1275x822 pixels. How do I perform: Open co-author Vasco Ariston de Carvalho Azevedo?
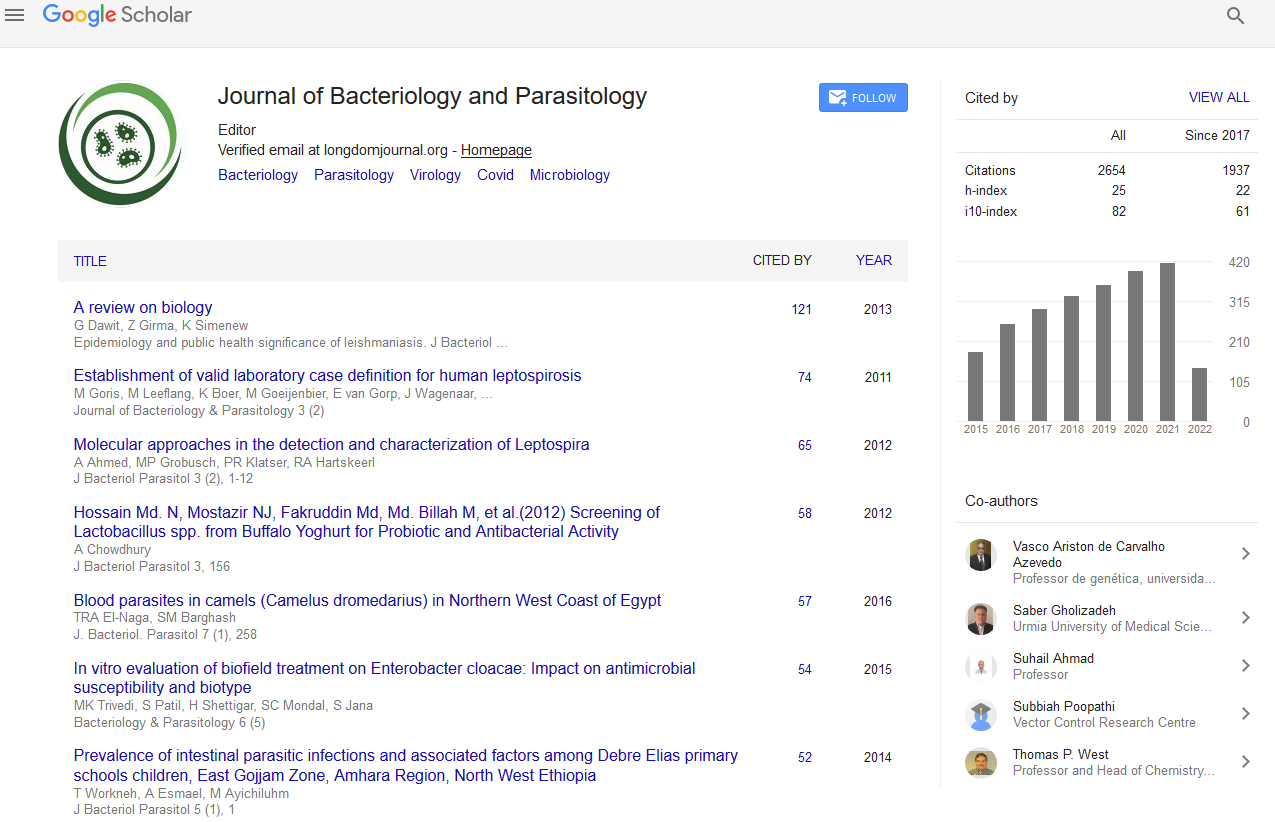pyautogui.click(x=1088, y=554)
